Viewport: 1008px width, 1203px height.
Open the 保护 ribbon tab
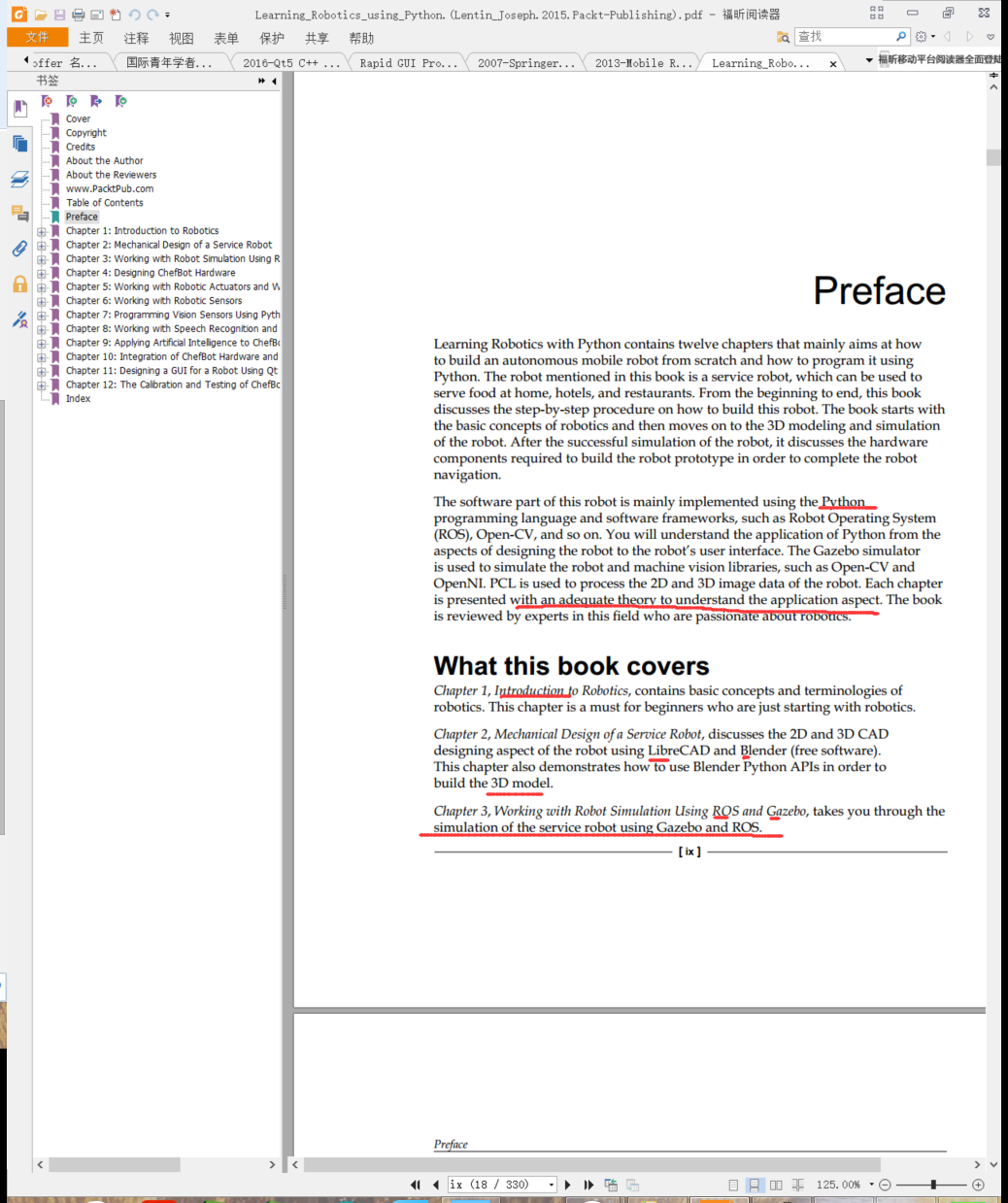[272, 38]
